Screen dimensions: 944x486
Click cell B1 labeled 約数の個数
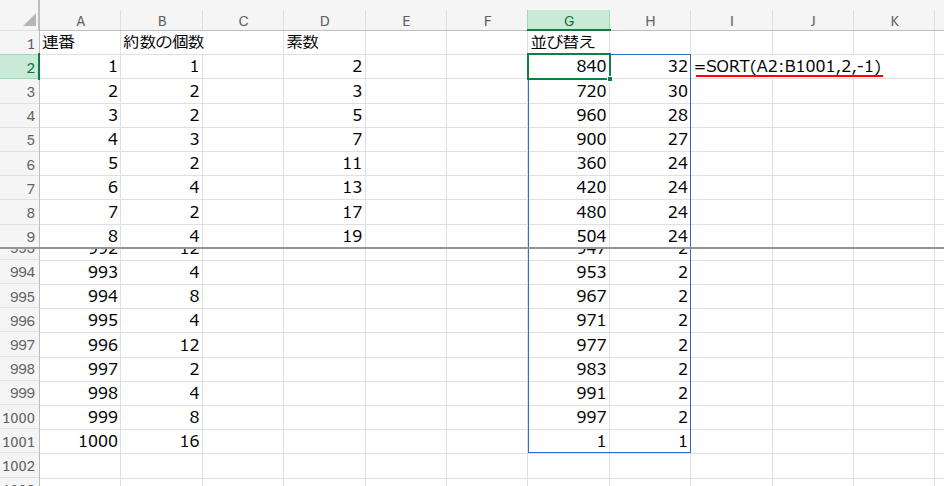click(x=161, y=43)
